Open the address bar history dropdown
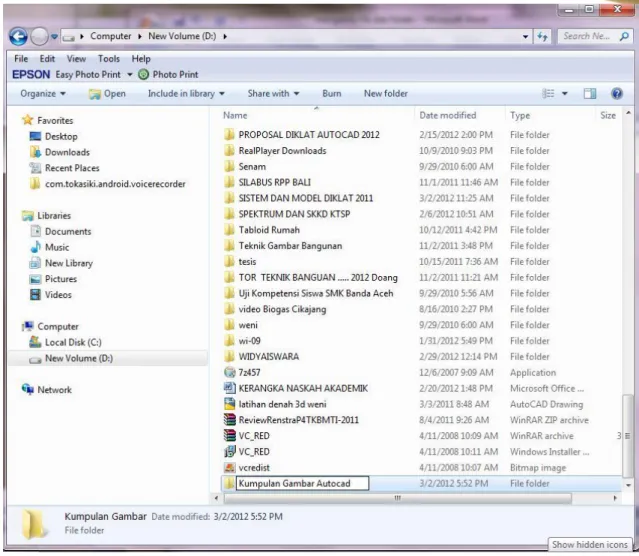The height and width of the screenshot is (556, 639). pos(525,37)
